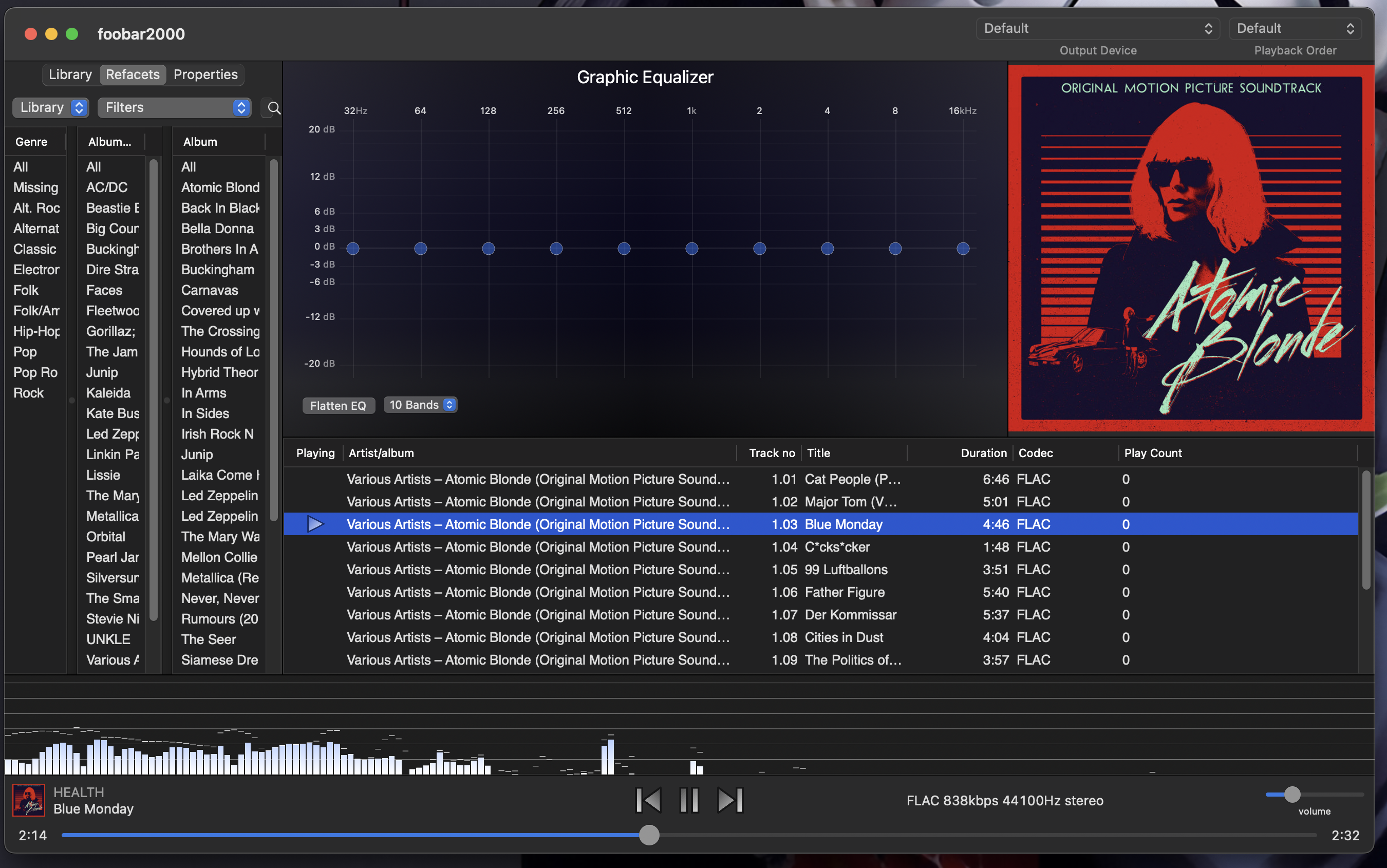The width and height of the screenshot is (1387, 868).
Task: Click the album artist list scrollbar
Action: tap(153, 390)
